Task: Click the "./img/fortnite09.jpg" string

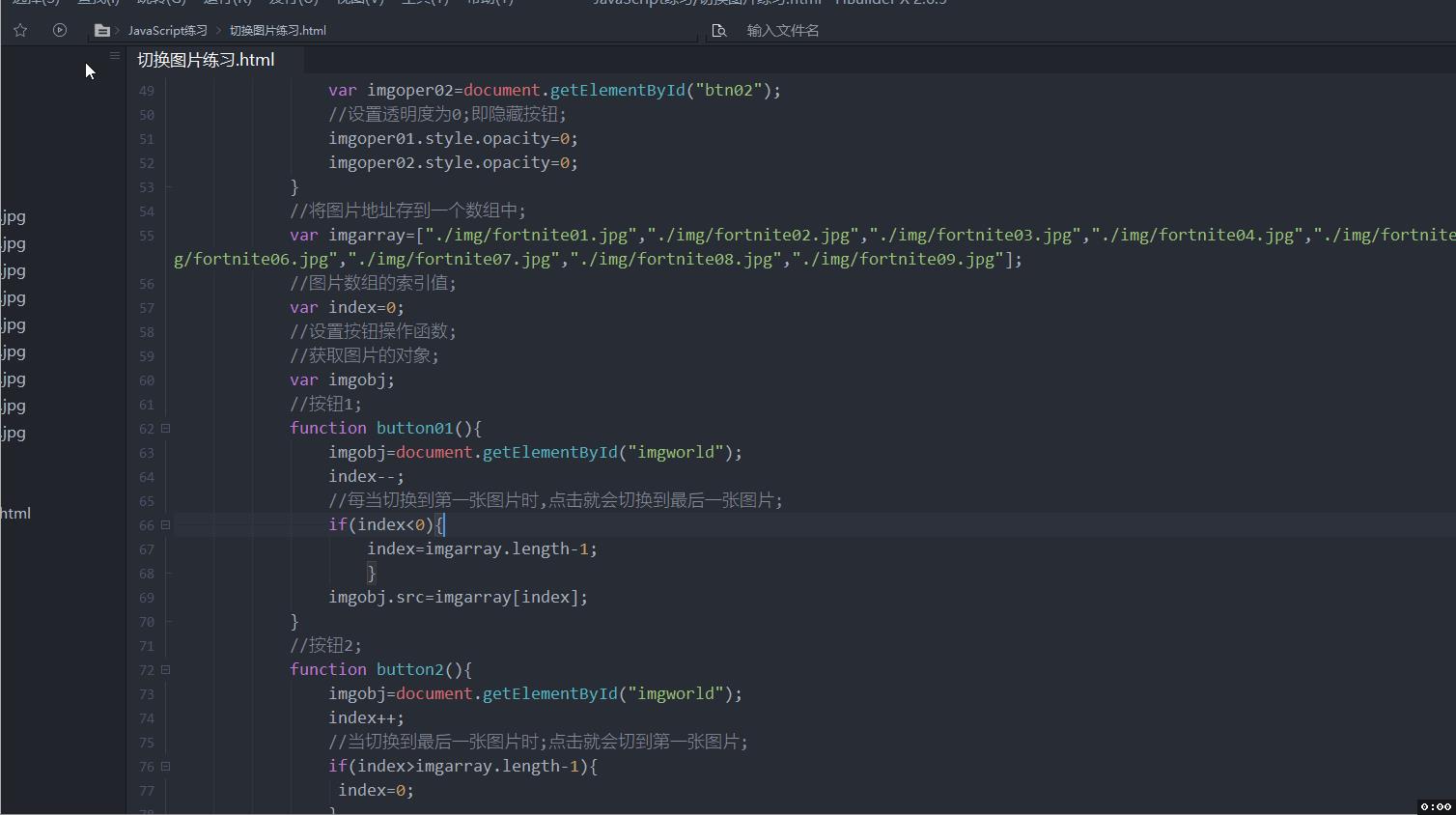Action: click(897, 259)
